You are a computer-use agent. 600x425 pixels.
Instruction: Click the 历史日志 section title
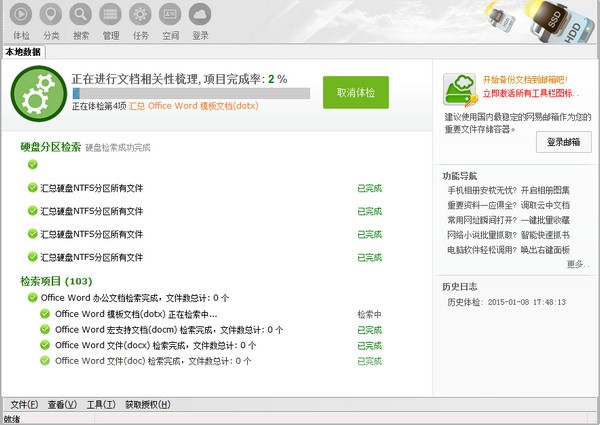pyautogui.click(x=460, y=287)
